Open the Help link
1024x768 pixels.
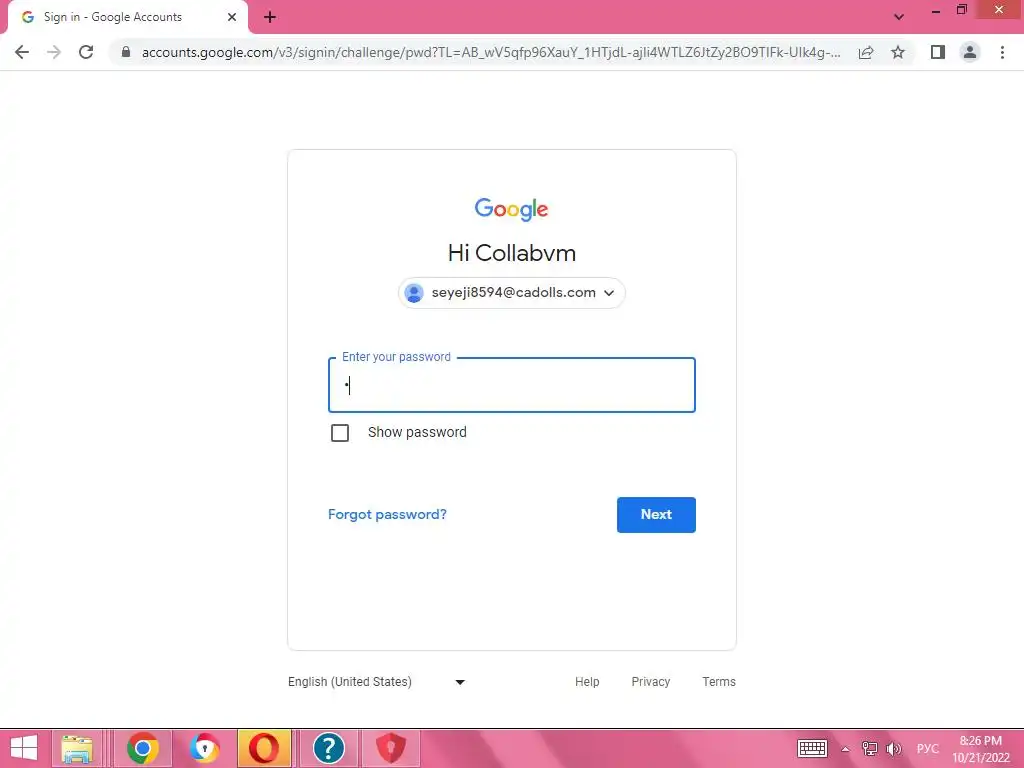587,682
